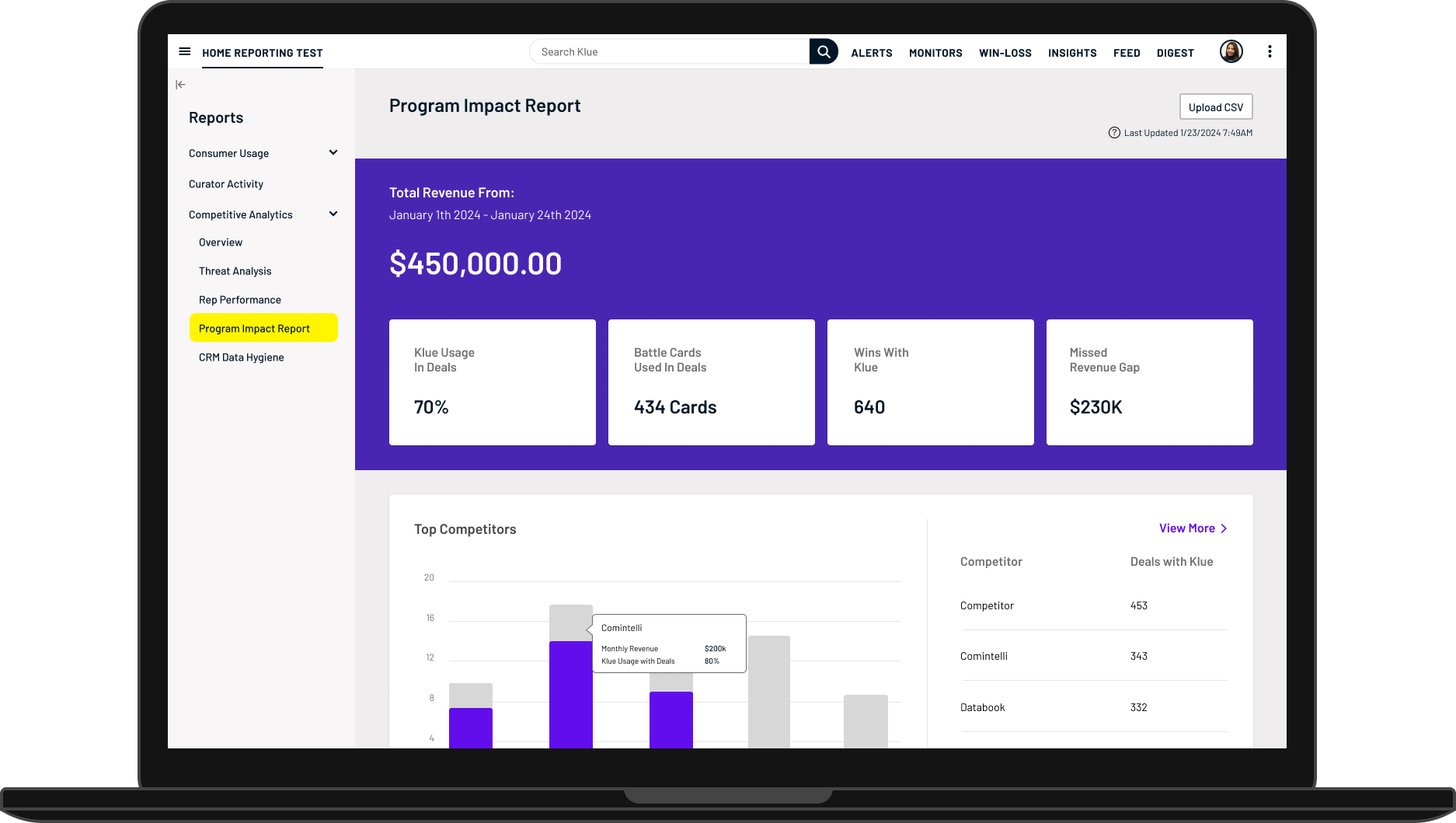Click the $450,000.00 total revenue figure

pos(475,264)
